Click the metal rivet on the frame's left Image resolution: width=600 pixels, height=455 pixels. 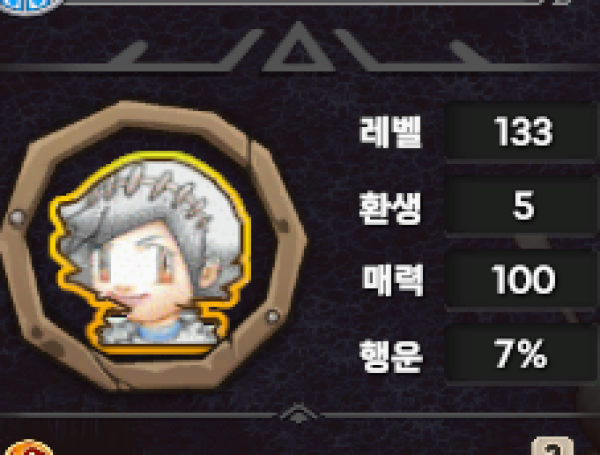pyautogui.click(x=17, y=218)
